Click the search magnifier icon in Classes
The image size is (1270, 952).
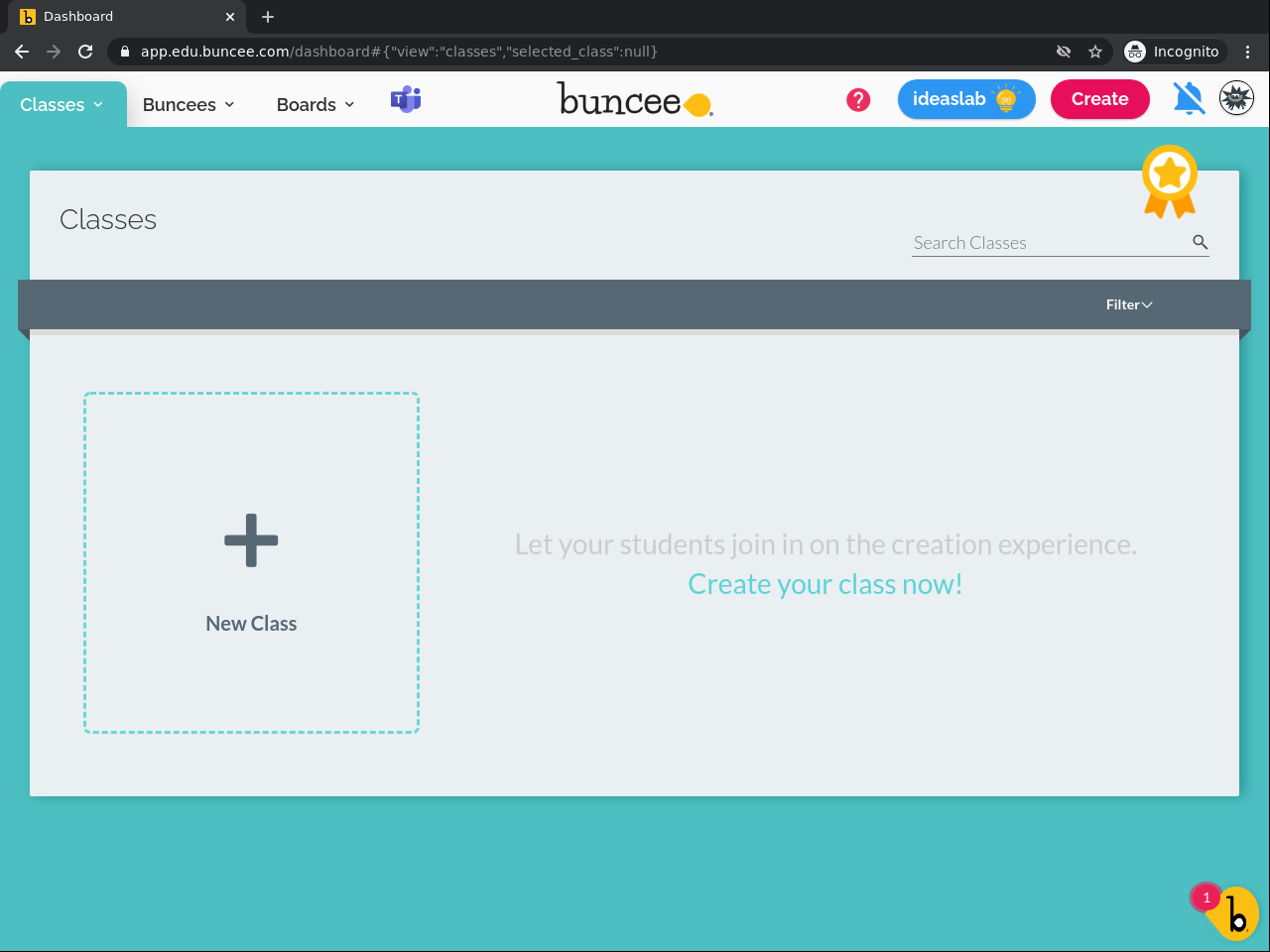(1200, 242)
